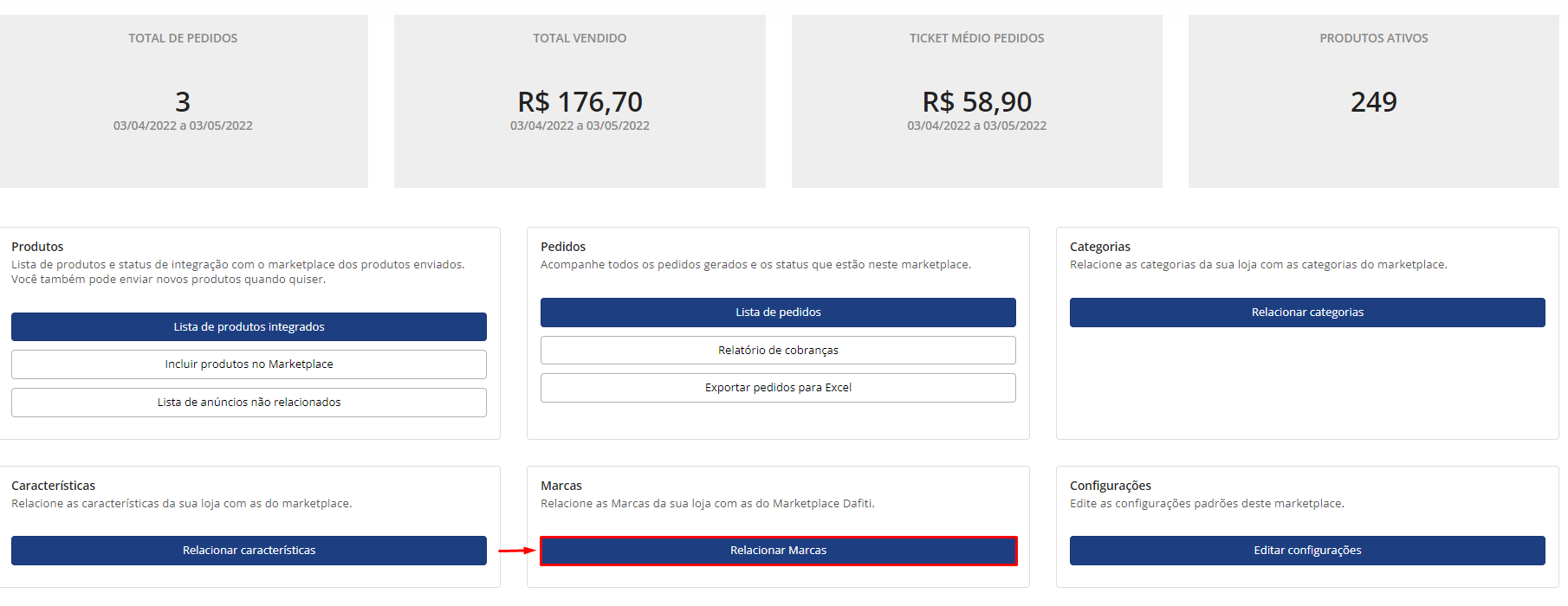Click the Configurações section title

point(1111,486)
